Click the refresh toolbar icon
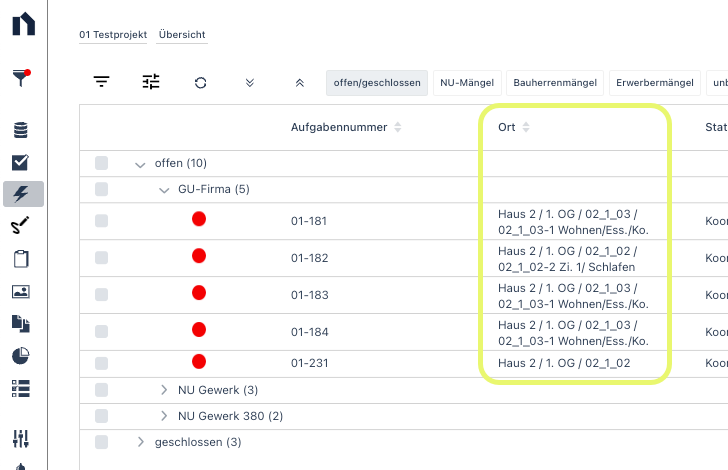Screen dimensions: 728x470 click(x=201, y=83)
